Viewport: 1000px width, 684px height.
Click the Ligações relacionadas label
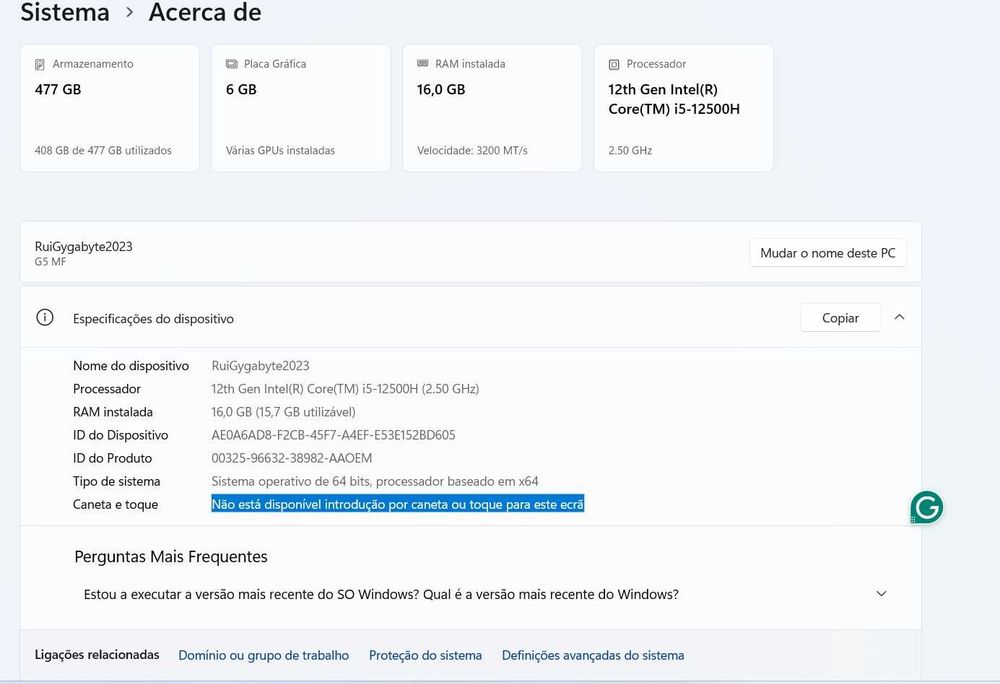click(x=97, y=655)
